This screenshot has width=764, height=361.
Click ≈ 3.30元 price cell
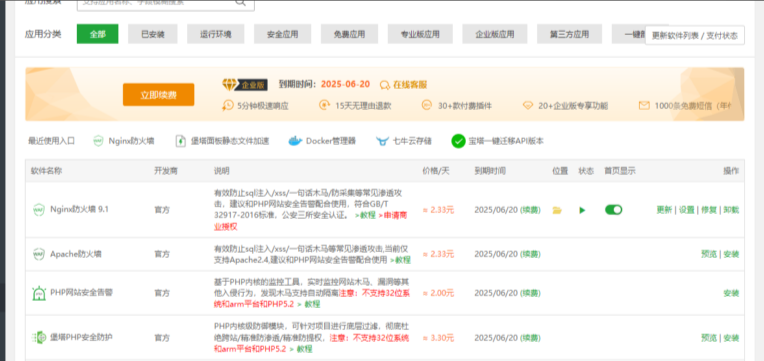438,338
